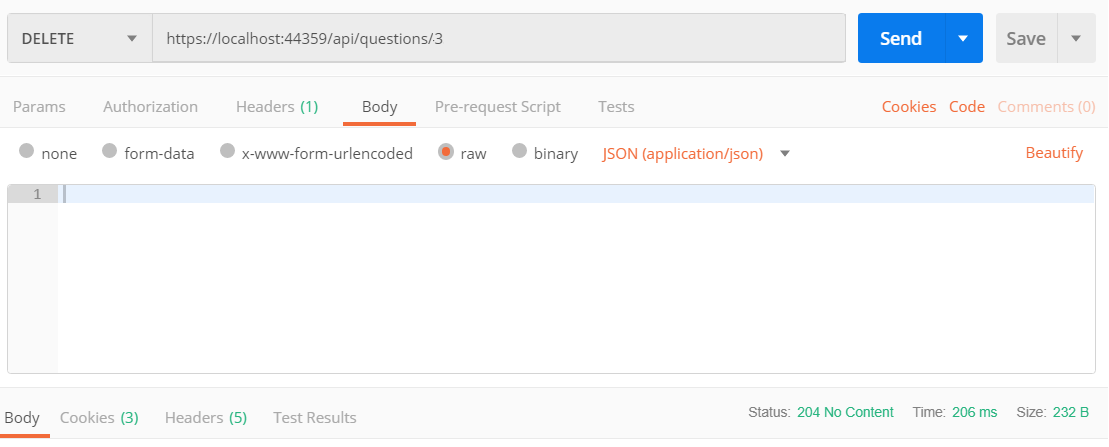The image size is (1109, 447).
Task: Click Beautify to format the body
Action: (x=1053, y=153)
